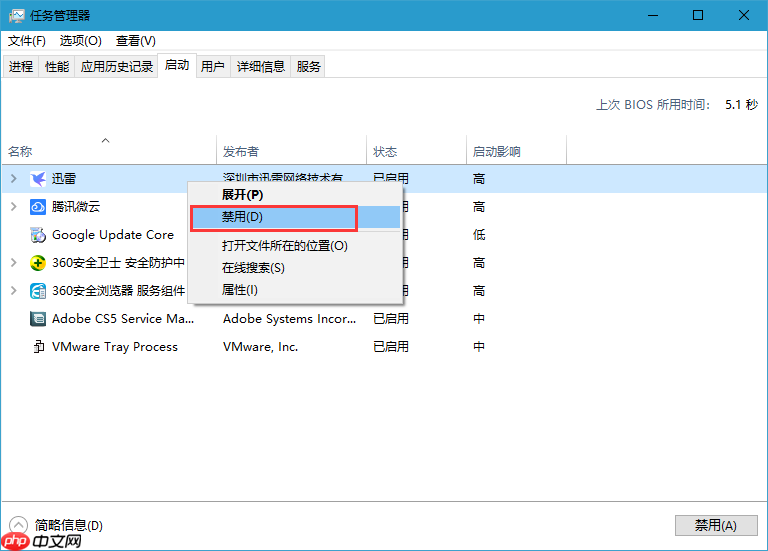Screen dimensions: 768x551
Task: Click 中 impact in VMware row
Action: [x=479, y=347]
